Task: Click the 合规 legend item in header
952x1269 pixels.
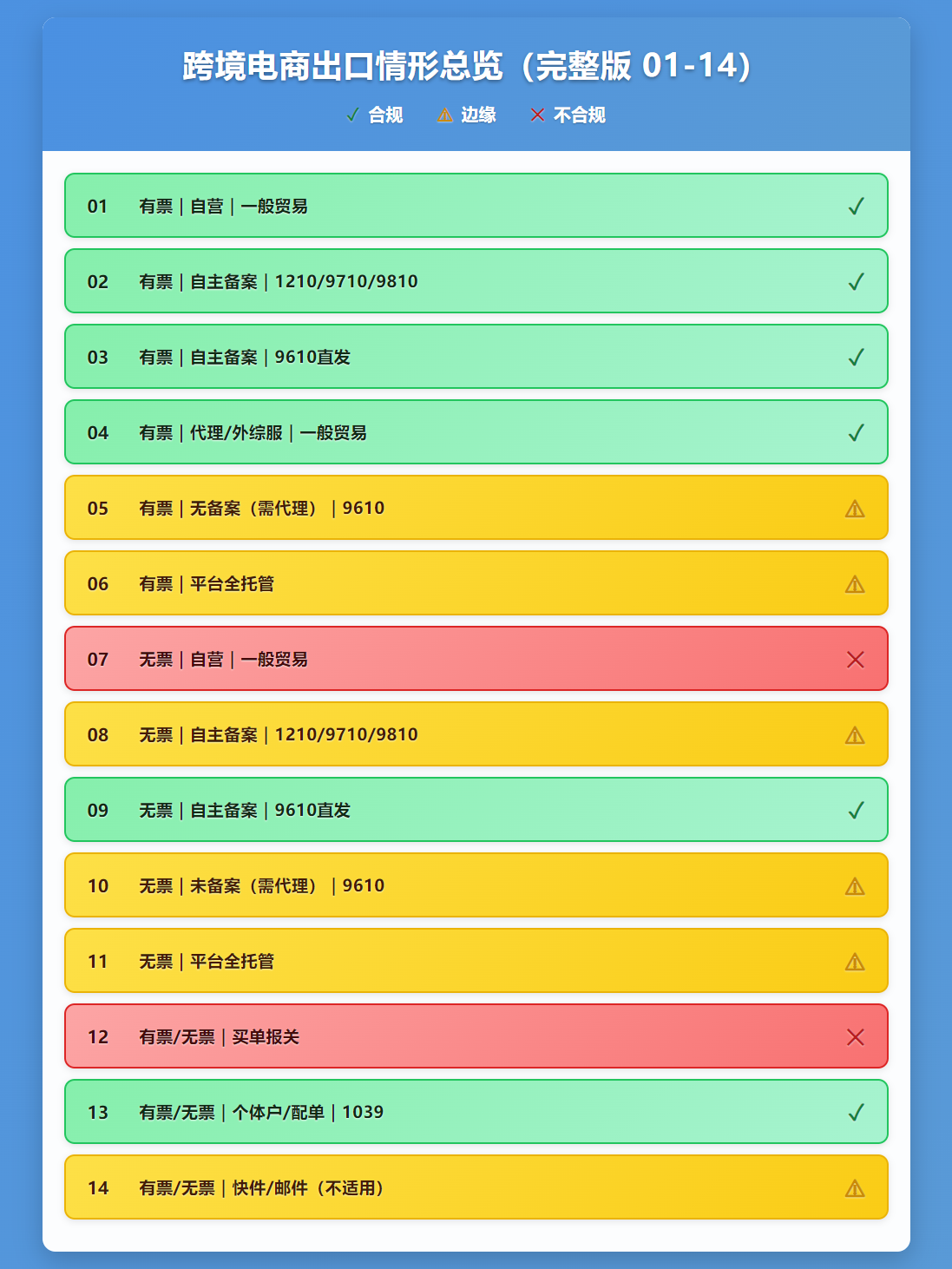Action: point(374,115)
